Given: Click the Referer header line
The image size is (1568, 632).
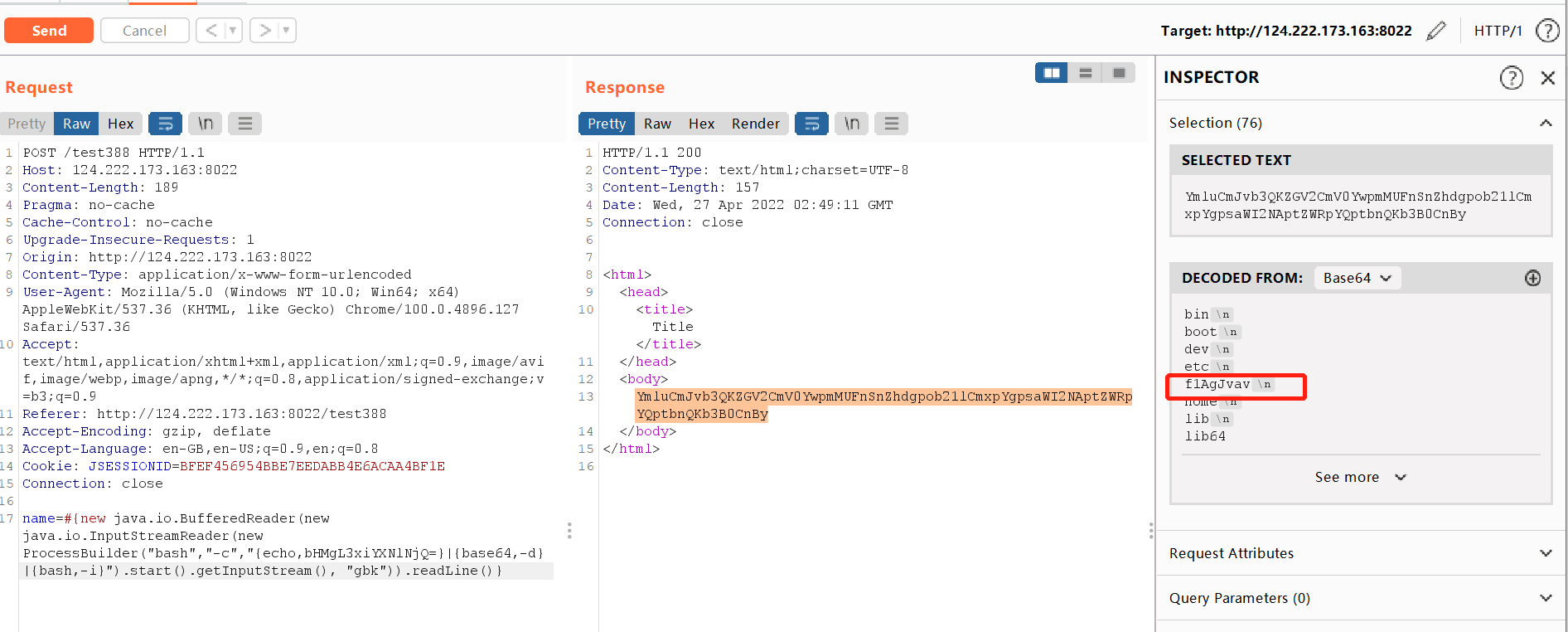Looking at the screenshot, I should [205, 414].
